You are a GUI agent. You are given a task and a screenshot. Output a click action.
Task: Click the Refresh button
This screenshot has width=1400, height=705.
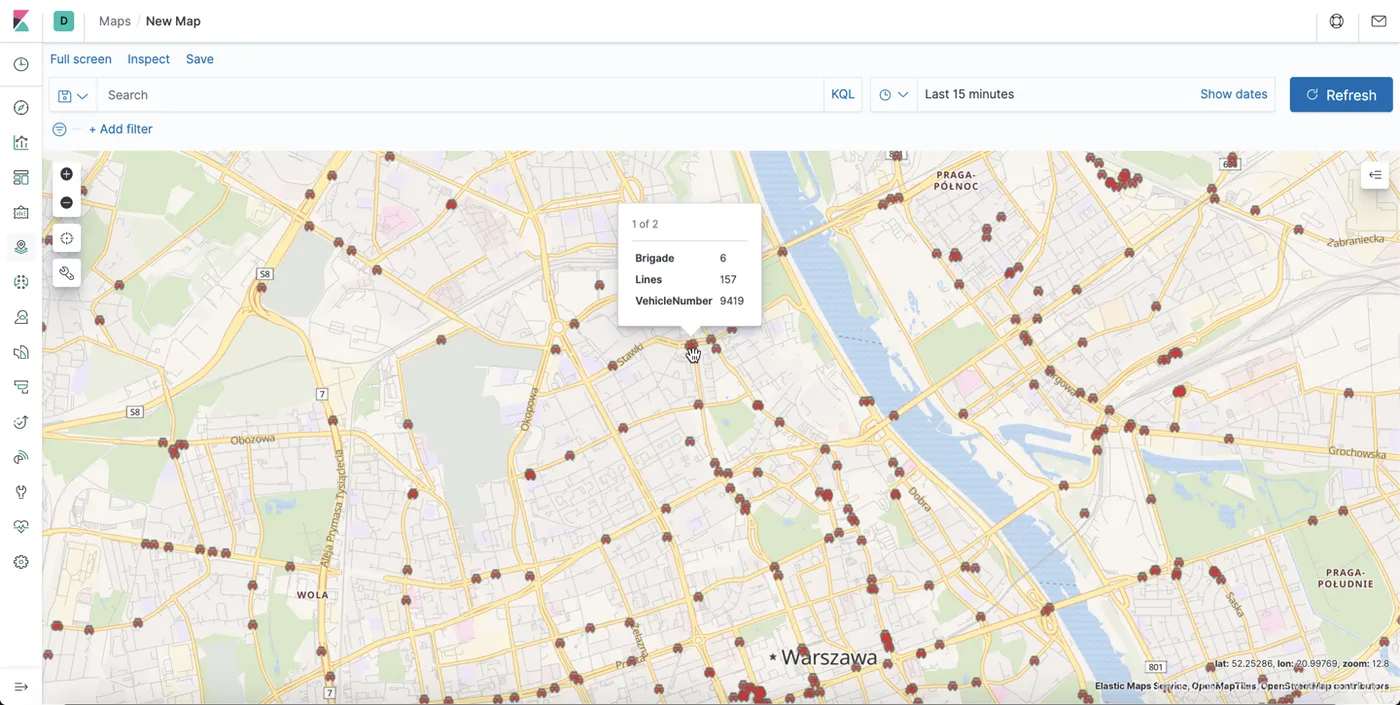pos(1341,95)
